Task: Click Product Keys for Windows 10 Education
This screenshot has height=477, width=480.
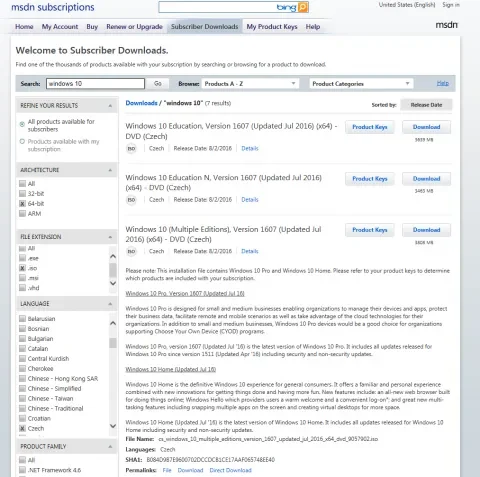Action: 370,127
